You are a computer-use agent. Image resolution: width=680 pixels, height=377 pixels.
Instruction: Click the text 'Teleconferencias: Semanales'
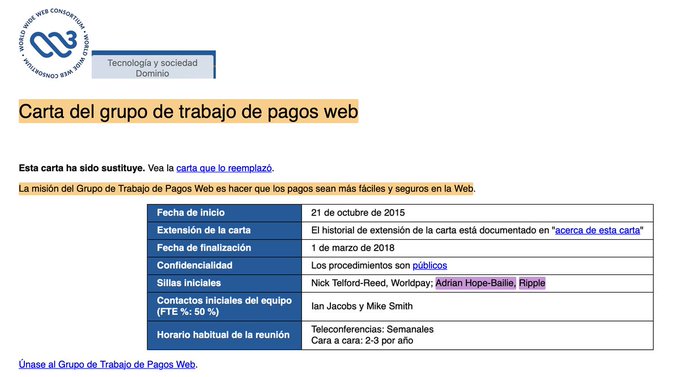point(372,329)
